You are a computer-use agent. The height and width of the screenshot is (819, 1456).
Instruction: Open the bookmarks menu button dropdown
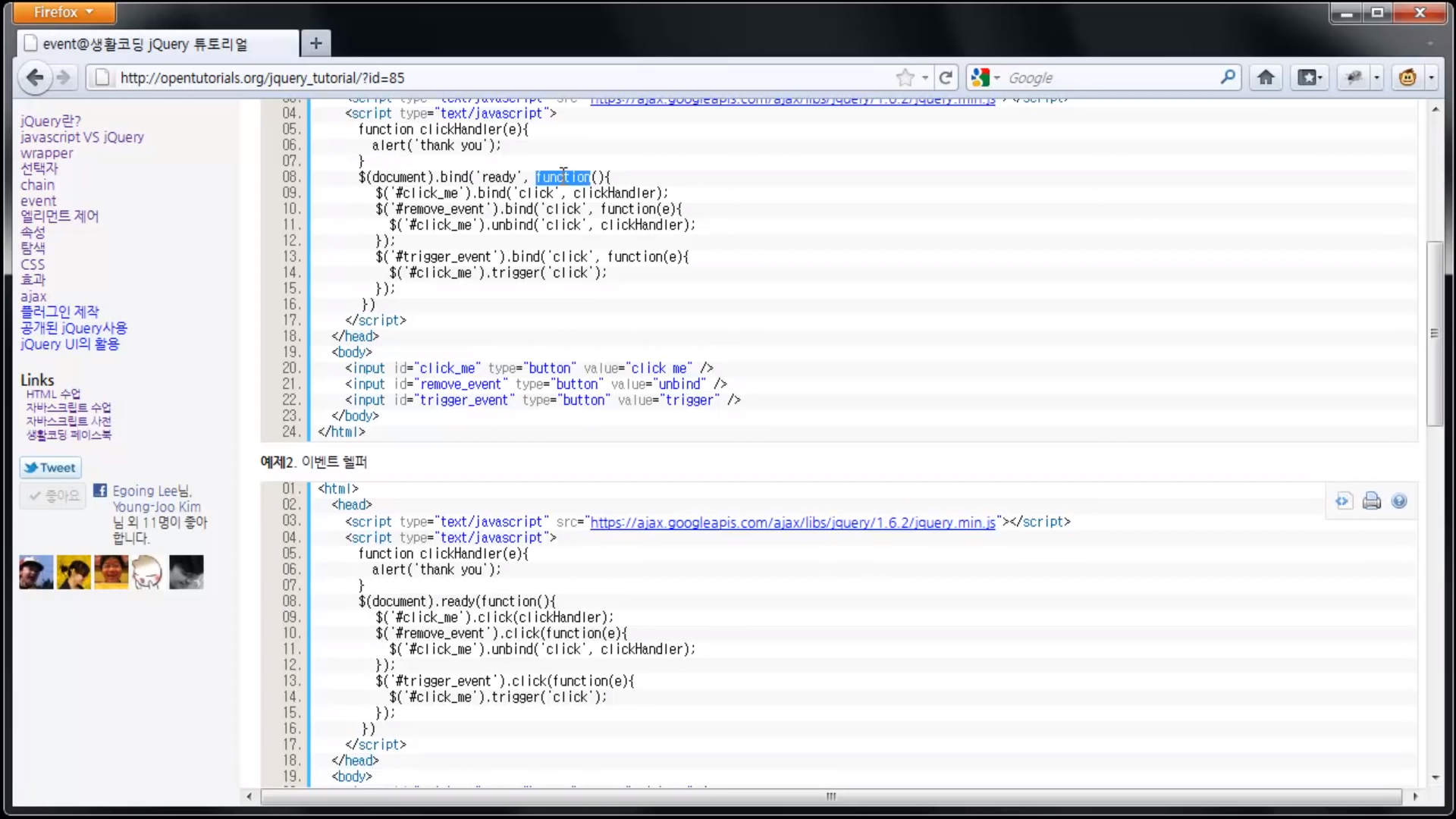tap(1310, 77)
